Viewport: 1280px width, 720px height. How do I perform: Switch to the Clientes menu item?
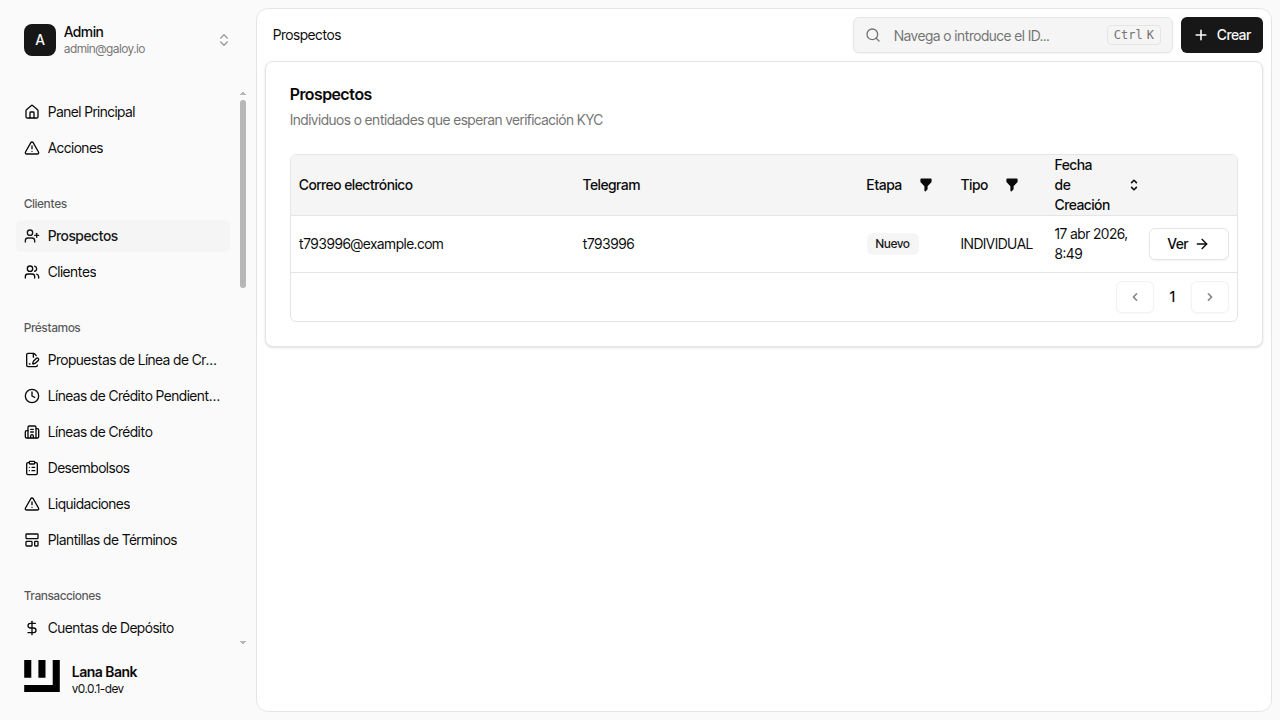point(72,271)
